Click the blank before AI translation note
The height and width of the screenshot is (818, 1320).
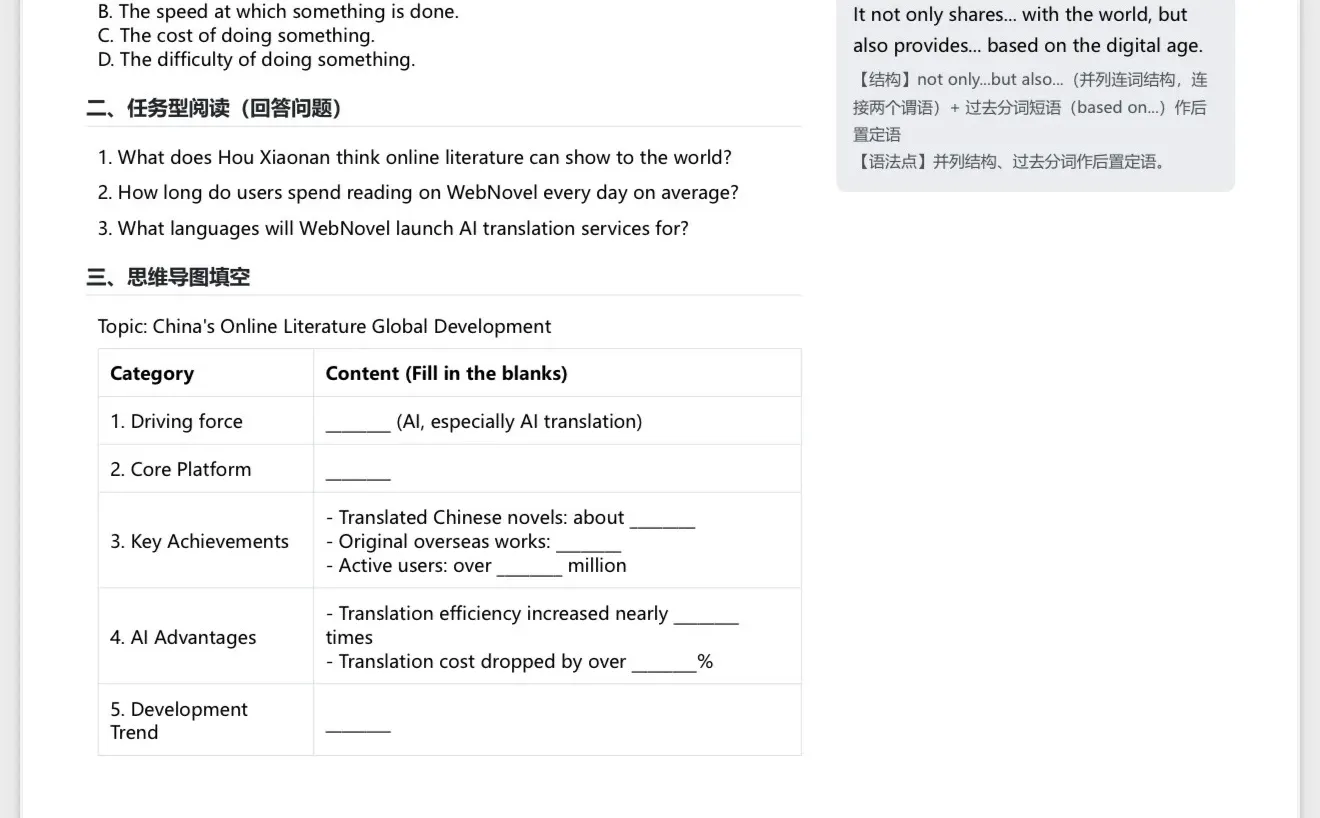click(358, 422)
